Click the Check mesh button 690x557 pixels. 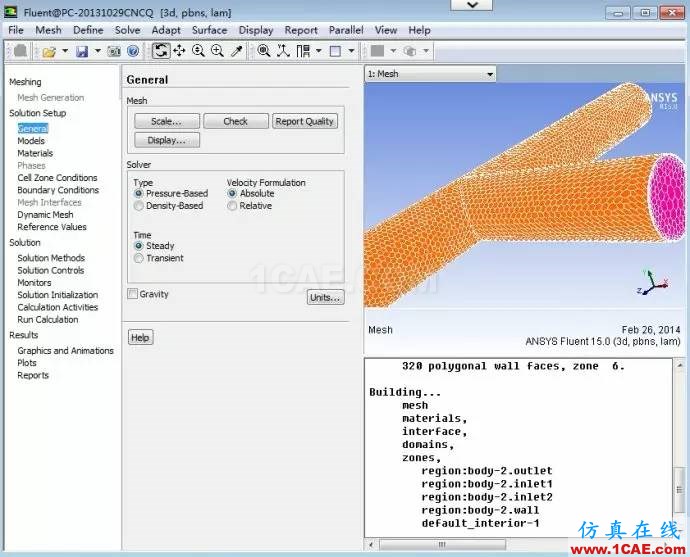[x=236, y=121]
